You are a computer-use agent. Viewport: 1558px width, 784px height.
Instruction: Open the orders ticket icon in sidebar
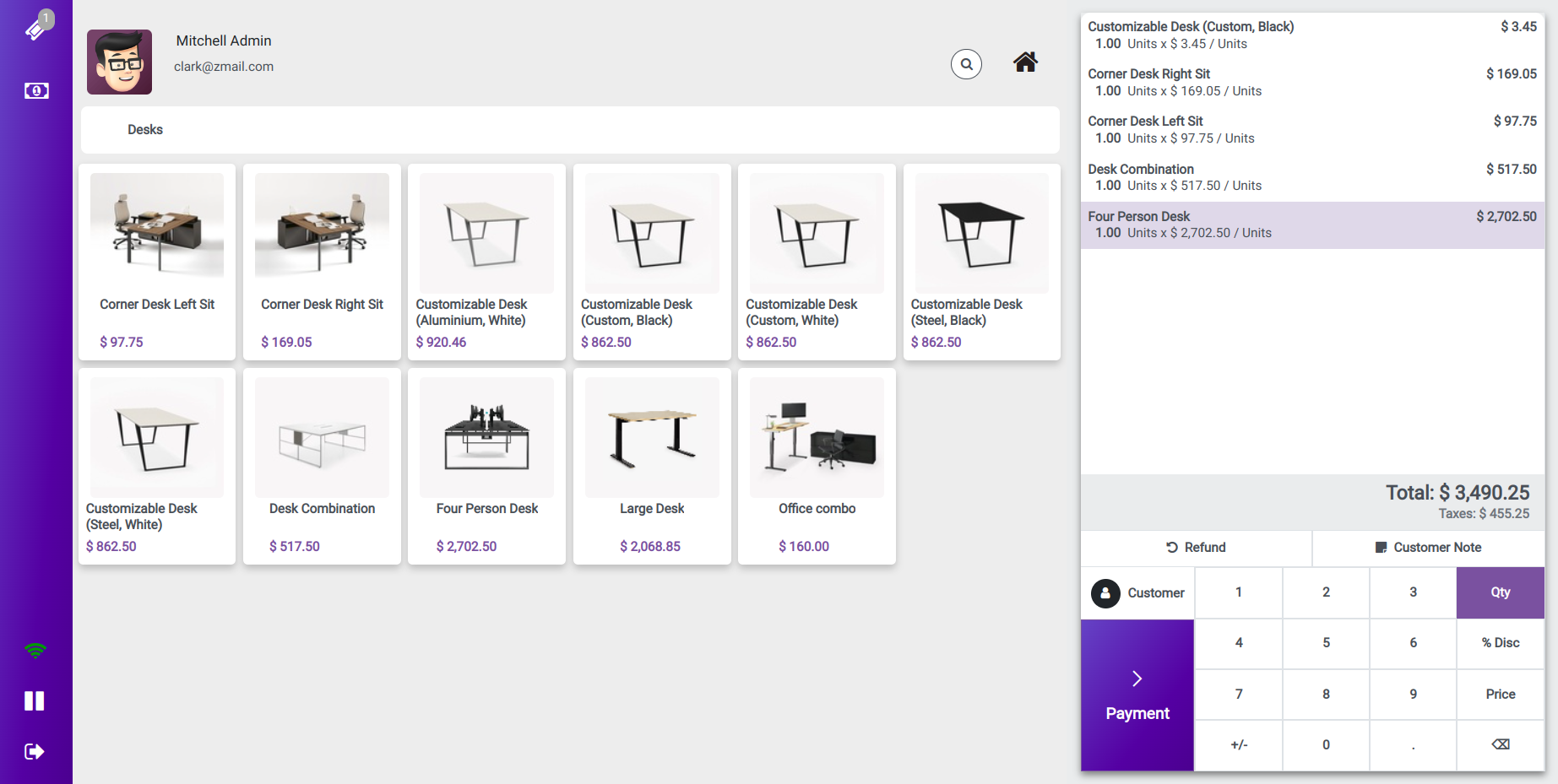pos(35,28)
